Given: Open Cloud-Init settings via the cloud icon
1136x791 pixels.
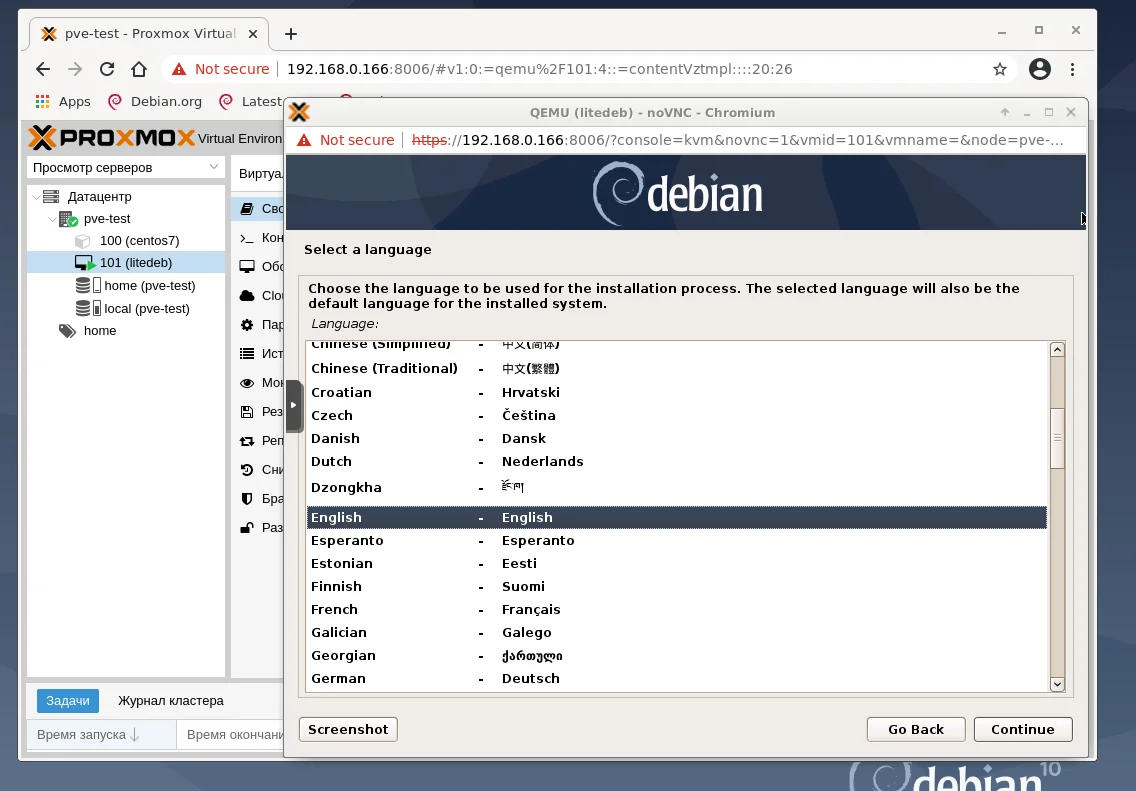Looking at the screenshot, I should pos(247,295).
